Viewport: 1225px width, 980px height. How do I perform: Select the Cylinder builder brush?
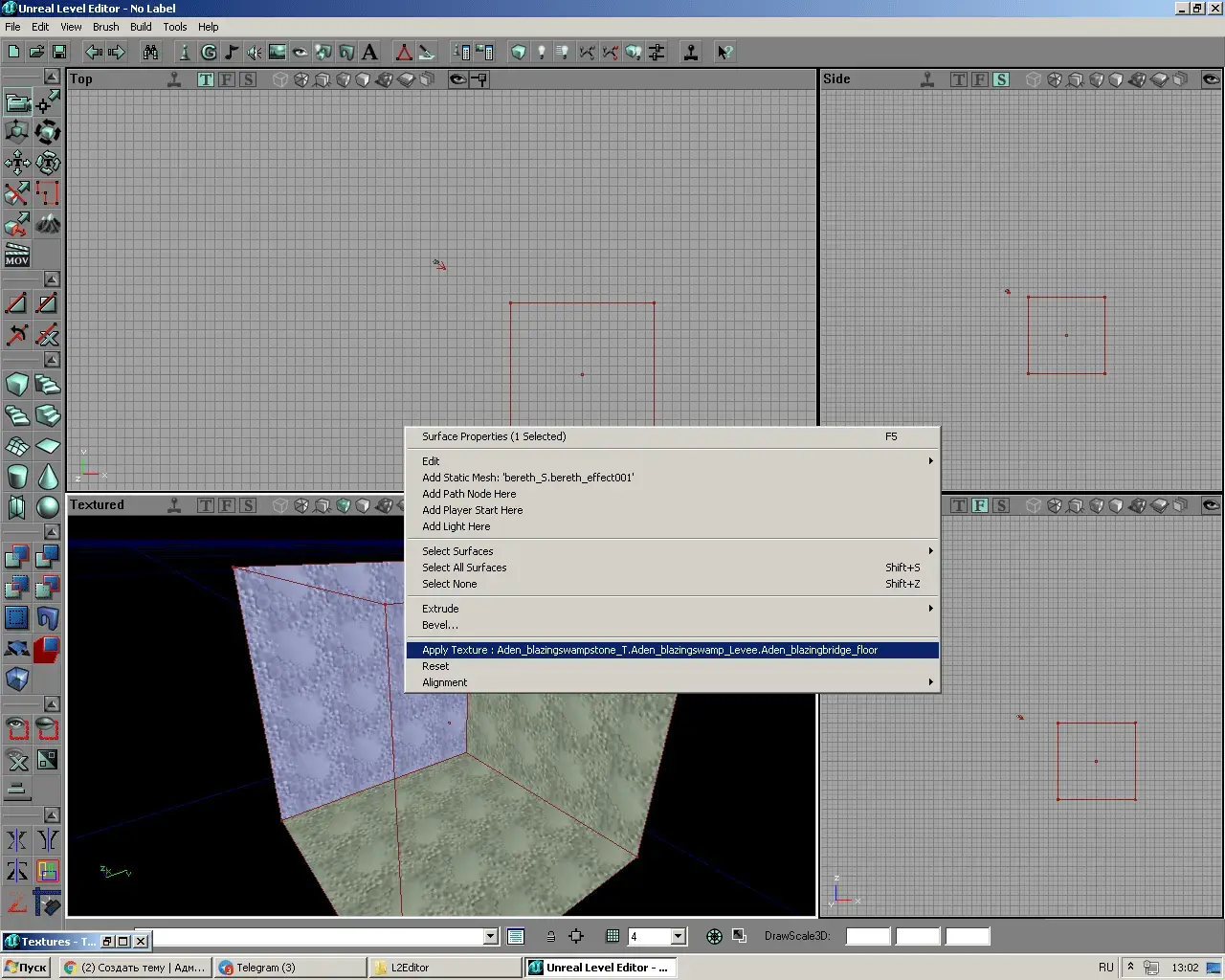[17, 477]
